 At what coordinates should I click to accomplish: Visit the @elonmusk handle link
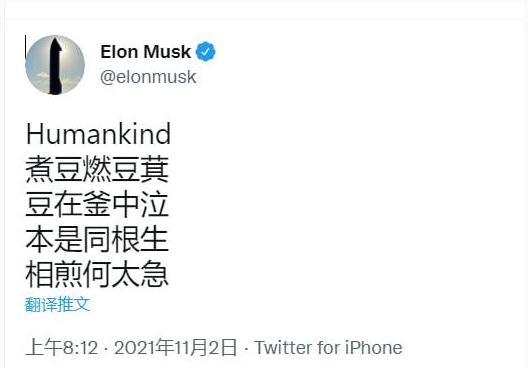[148, 77]
